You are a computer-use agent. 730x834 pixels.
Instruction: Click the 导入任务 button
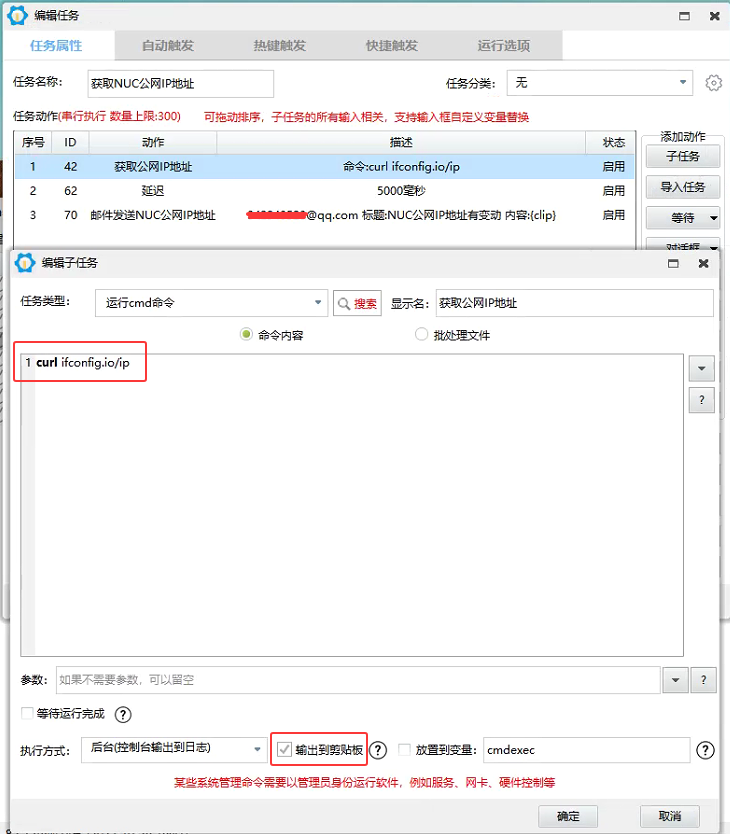(x=682, y=187)
